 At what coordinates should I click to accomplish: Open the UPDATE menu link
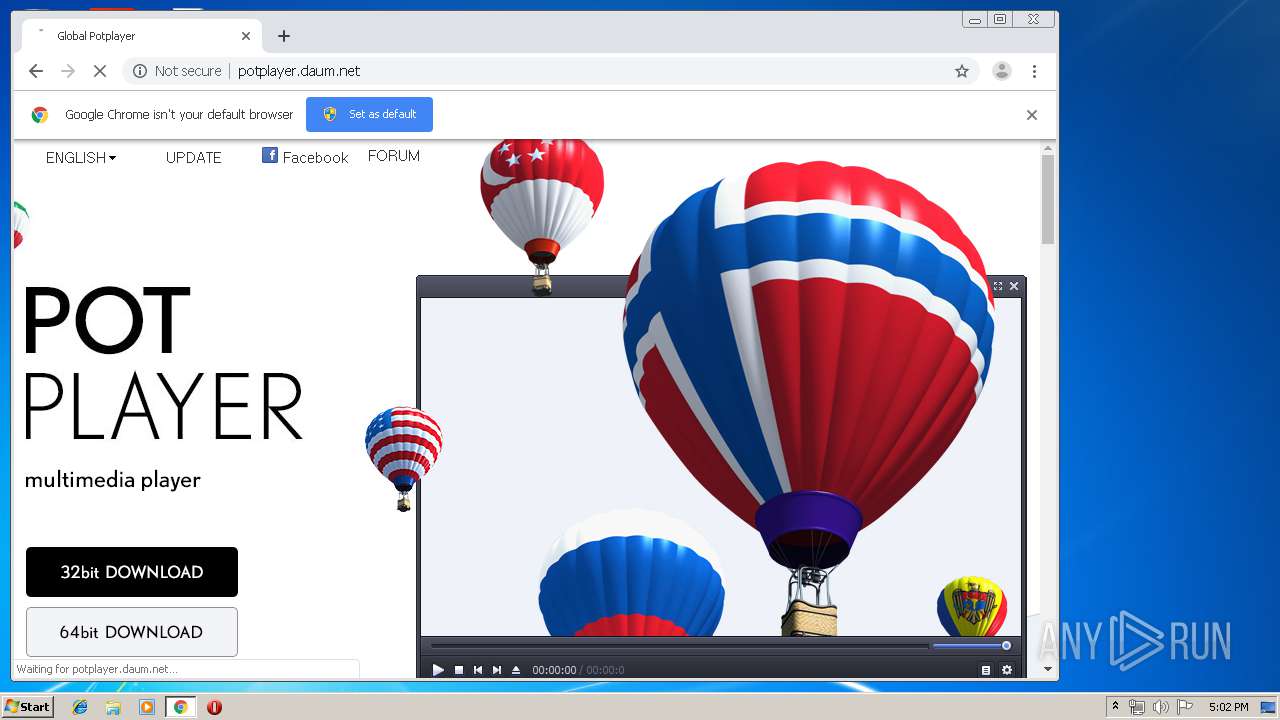point(194,158)
